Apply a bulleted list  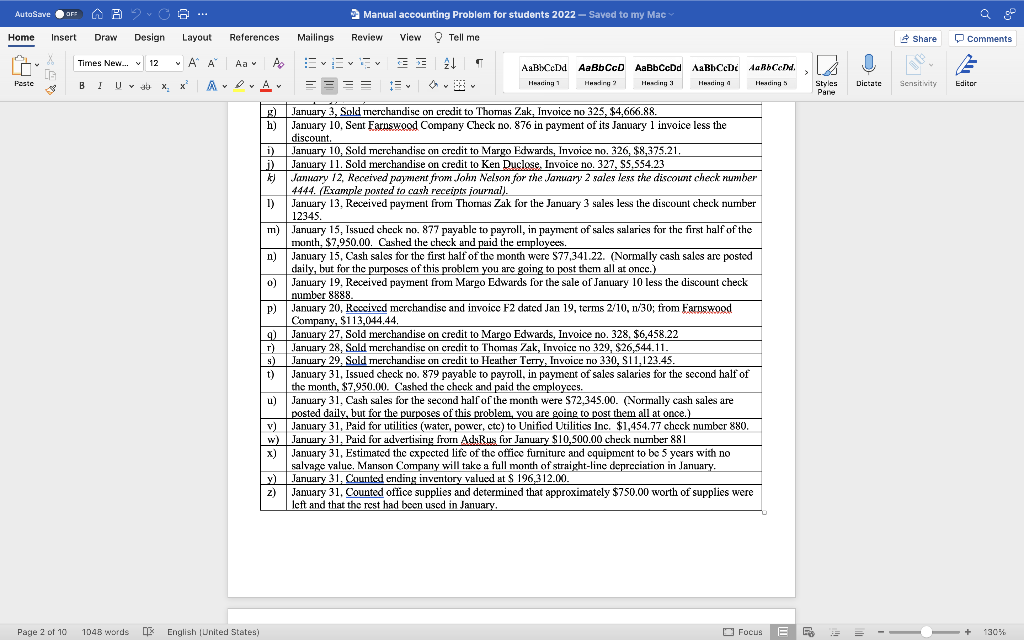pyautogui.click(x=310, y=63)
